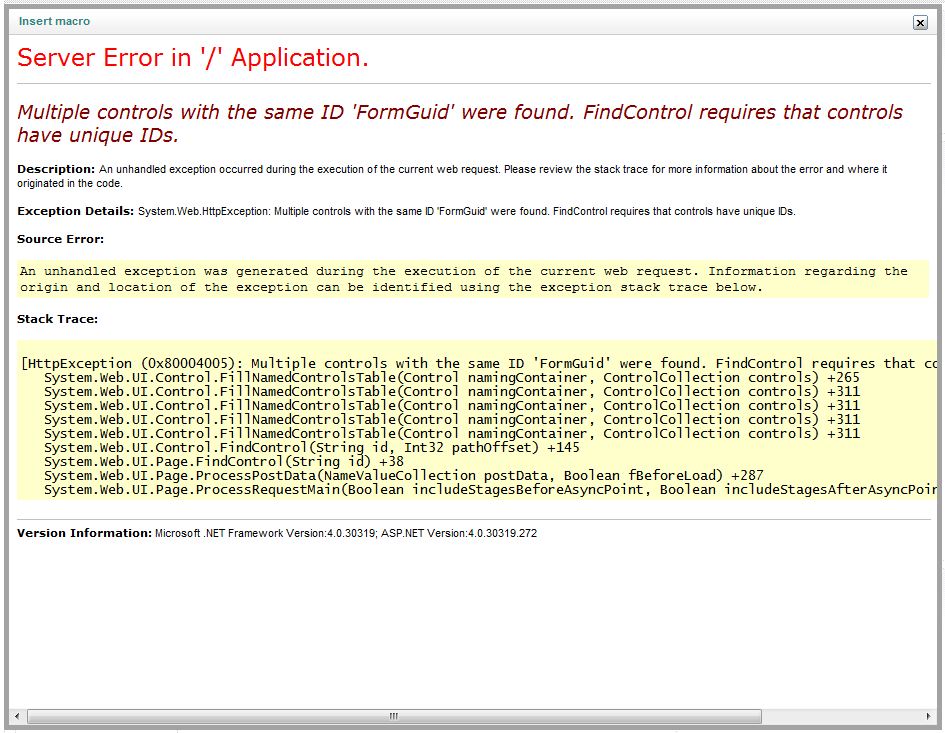945x733 pixels.
Task: Click inside the yellow Source Error text box
Action: (x=463, y=279)
